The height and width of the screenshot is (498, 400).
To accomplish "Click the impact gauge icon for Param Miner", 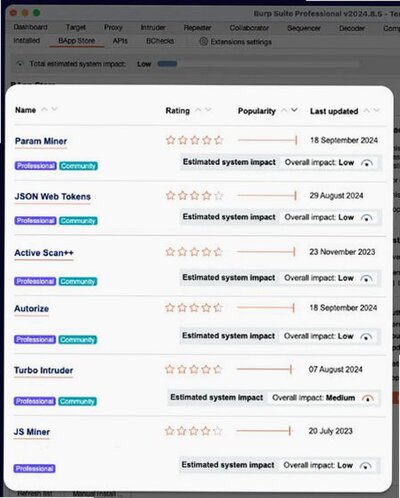I will (x=367, y=163).
